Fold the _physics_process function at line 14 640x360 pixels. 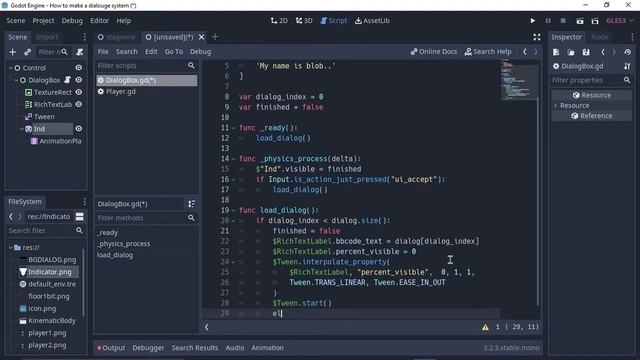(x=233, y=159)
